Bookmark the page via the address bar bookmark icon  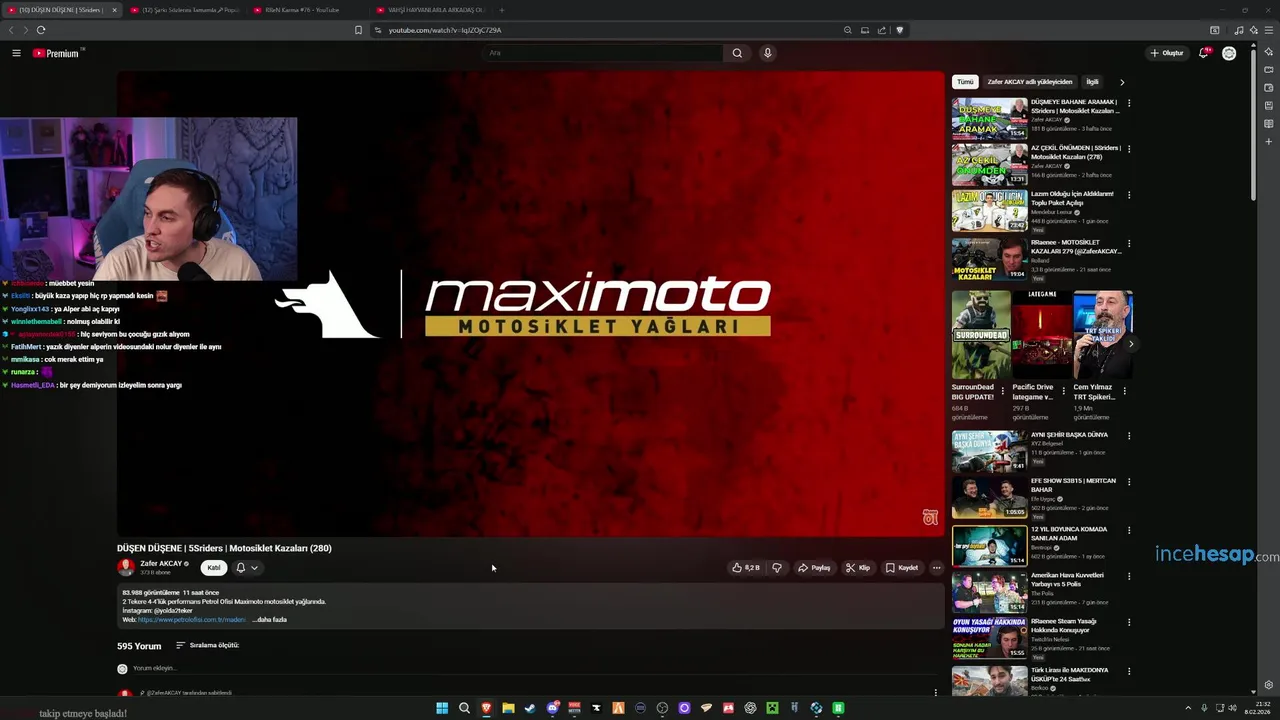pyautogui.click(x=358, y=30)
